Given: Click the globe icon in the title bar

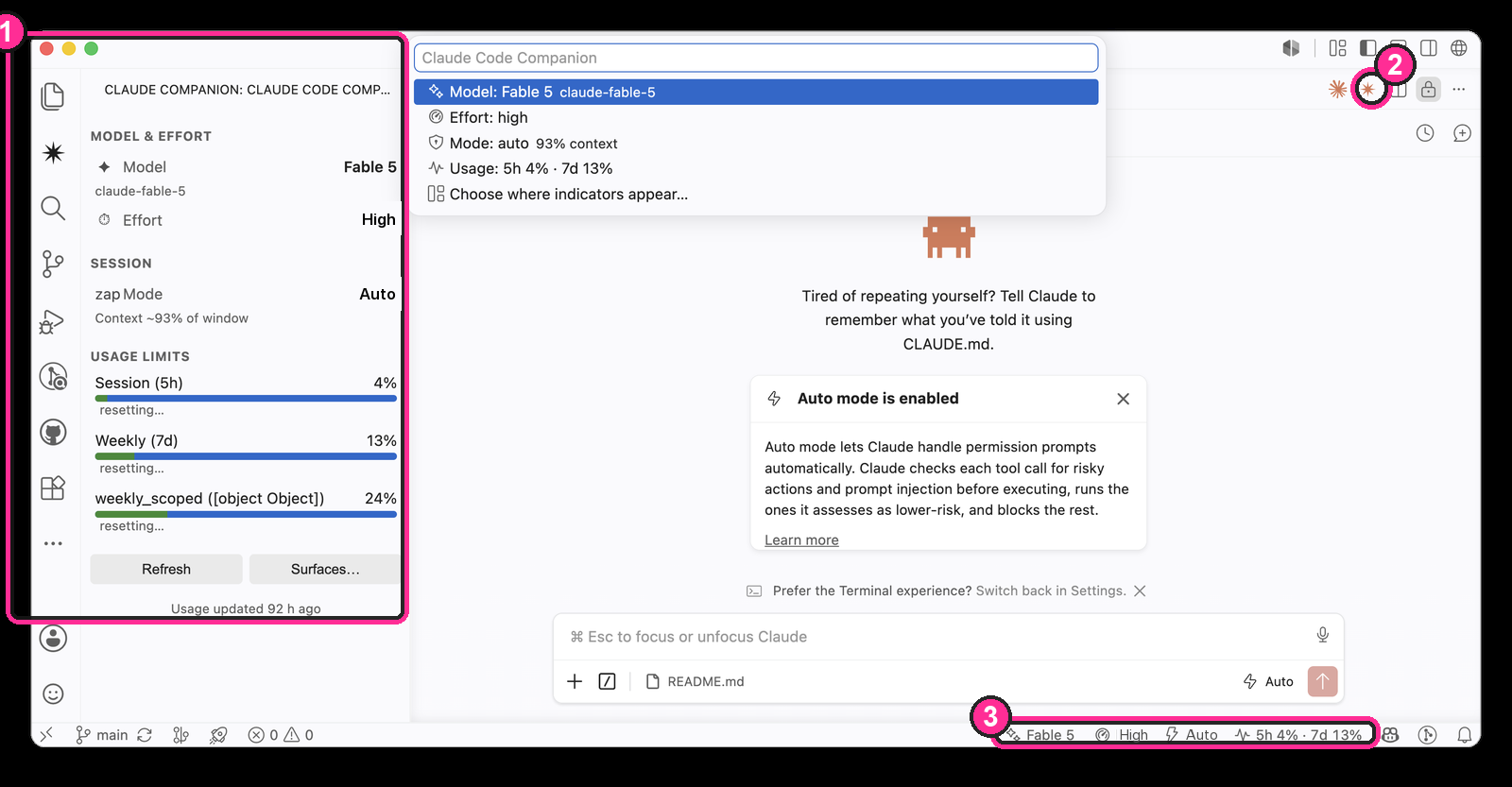Looking at the screenshot, I should point(1459,48).
